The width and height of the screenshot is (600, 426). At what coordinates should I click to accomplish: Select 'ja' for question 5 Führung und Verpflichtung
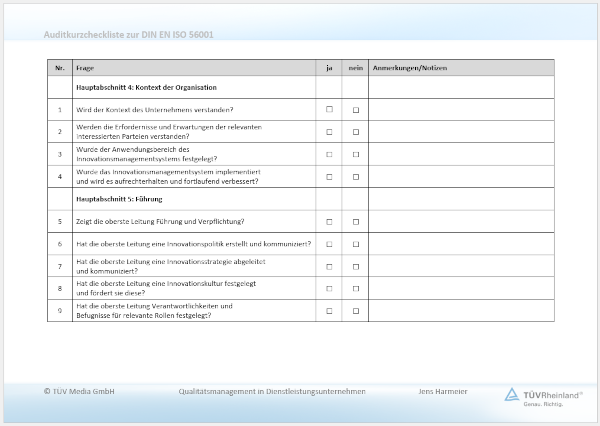pyautogui.click(x=329, y=222)
